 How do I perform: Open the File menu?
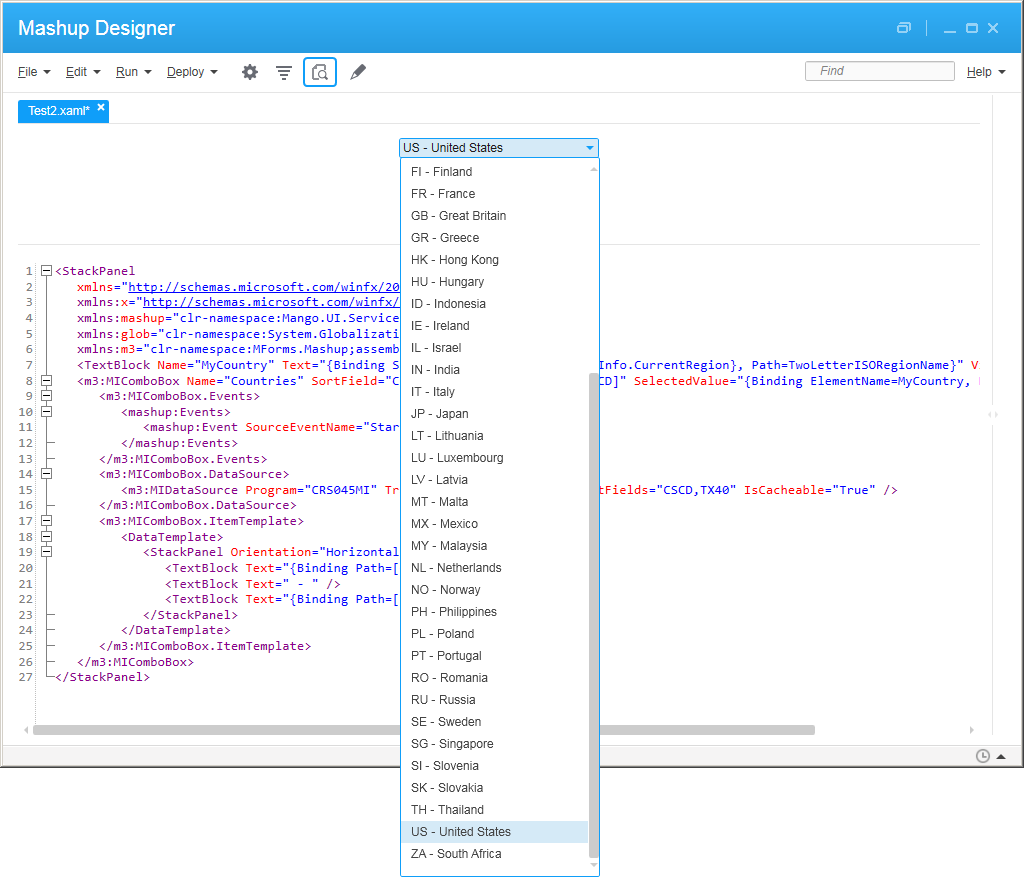[x=33, y=72]
